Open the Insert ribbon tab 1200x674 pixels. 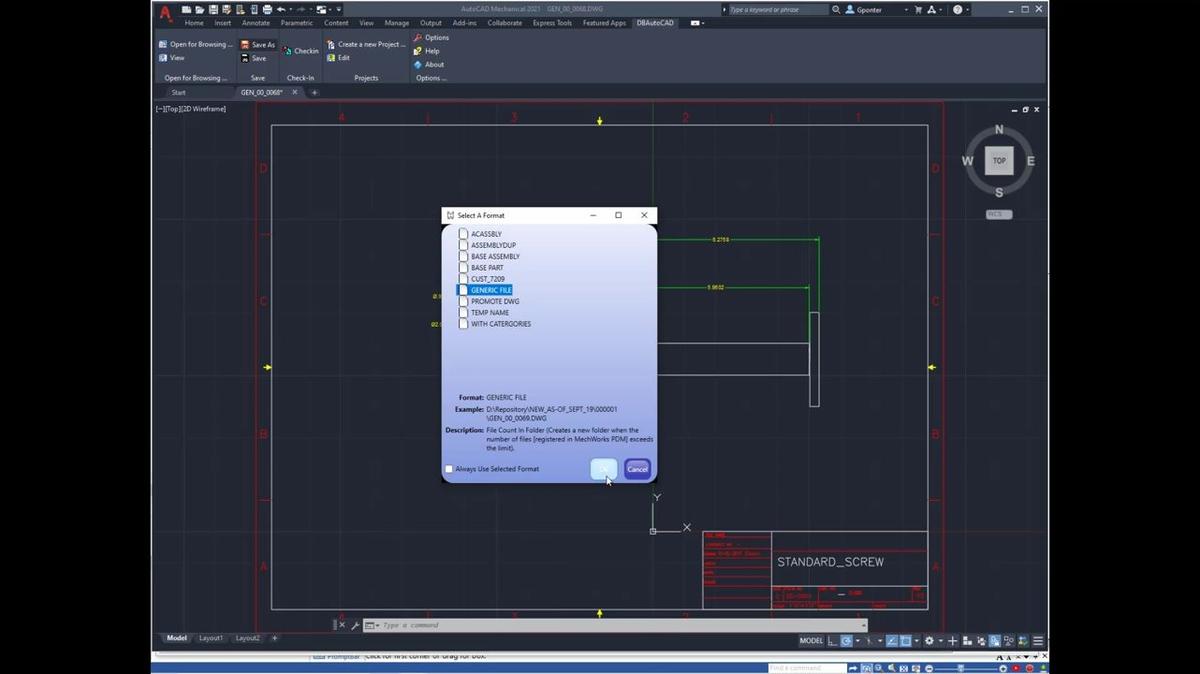(x=223, y=23)
